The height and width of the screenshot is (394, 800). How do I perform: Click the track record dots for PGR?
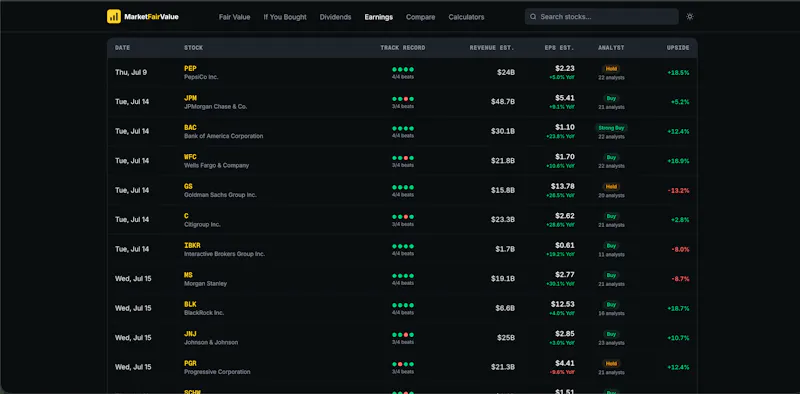(x=403, y=364)
